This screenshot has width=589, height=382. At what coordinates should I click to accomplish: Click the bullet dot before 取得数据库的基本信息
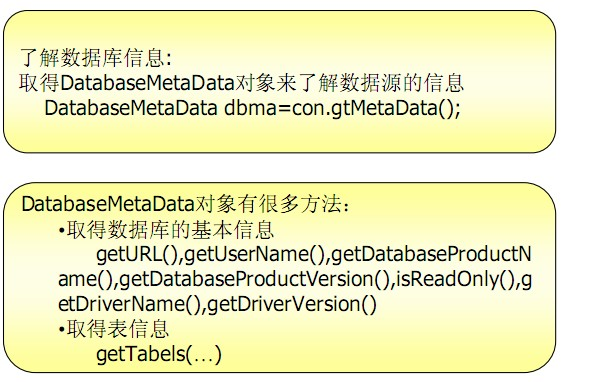[62, 230]
